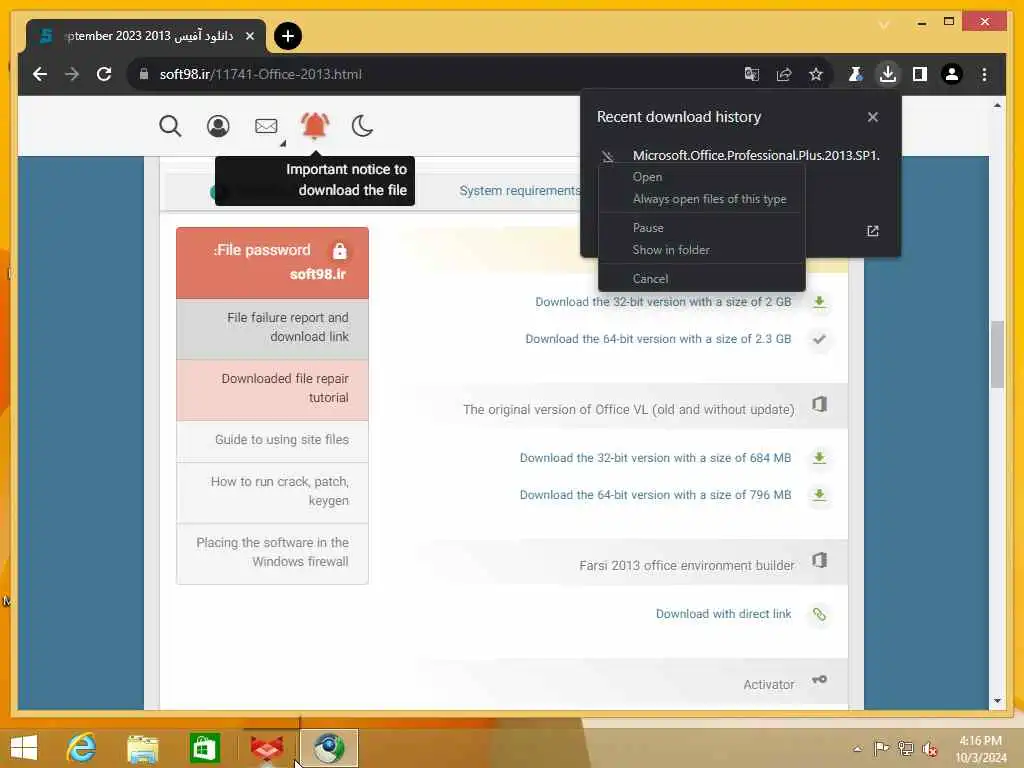Open the clock showing 4:16 PM
Viewport: 1024px width, 768px height.
click(x=980, y=749)
